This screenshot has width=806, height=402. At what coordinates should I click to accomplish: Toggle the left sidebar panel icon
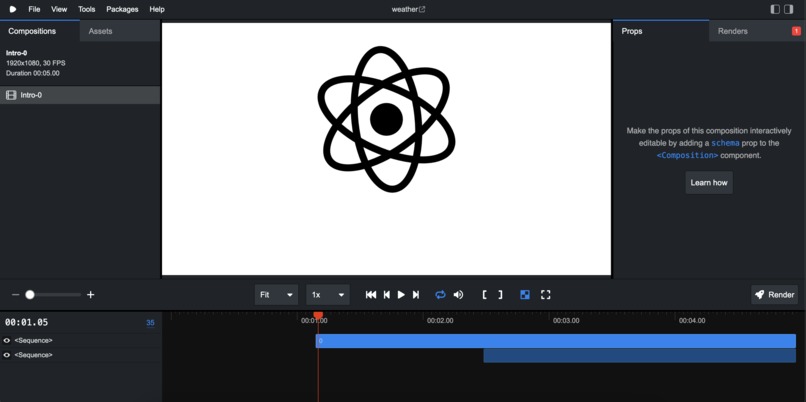pos(775,9)
